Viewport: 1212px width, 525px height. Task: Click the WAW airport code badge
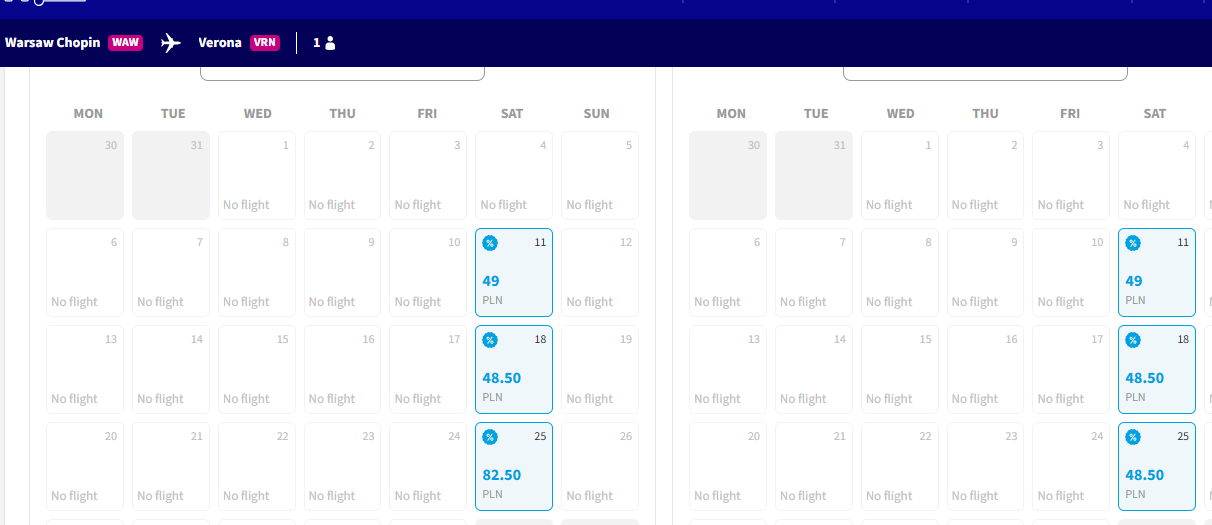(x=125, y=43)
